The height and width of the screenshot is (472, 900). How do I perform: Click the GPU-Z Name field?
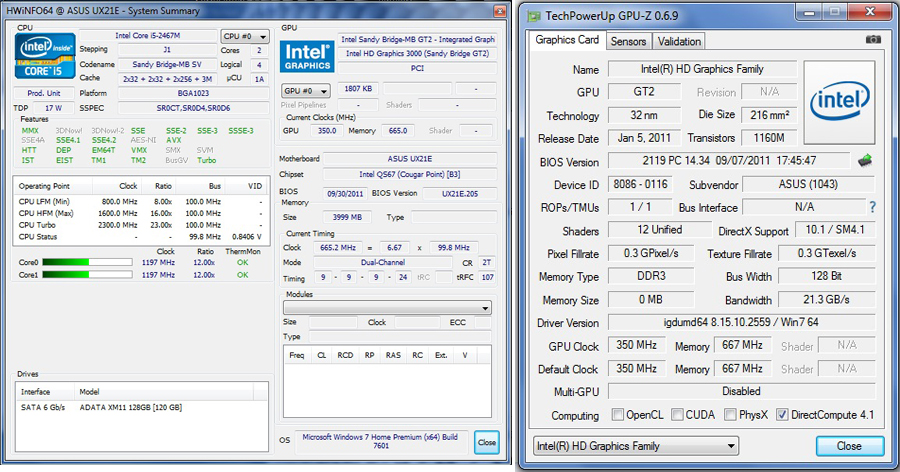tap(702, 69)
